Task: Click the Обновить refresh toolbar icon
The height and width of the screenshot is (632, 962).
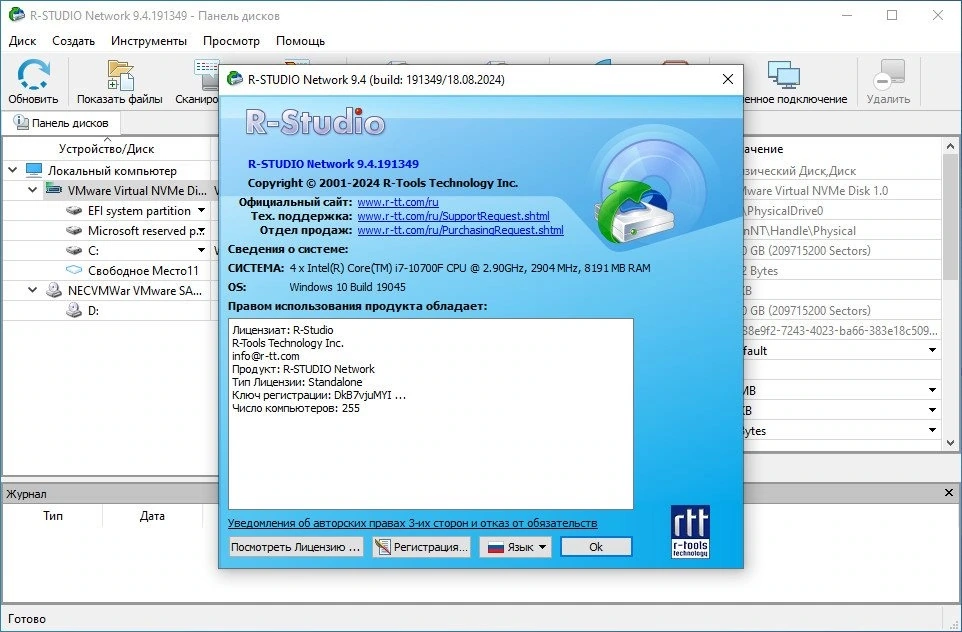Action: [33, 75]
